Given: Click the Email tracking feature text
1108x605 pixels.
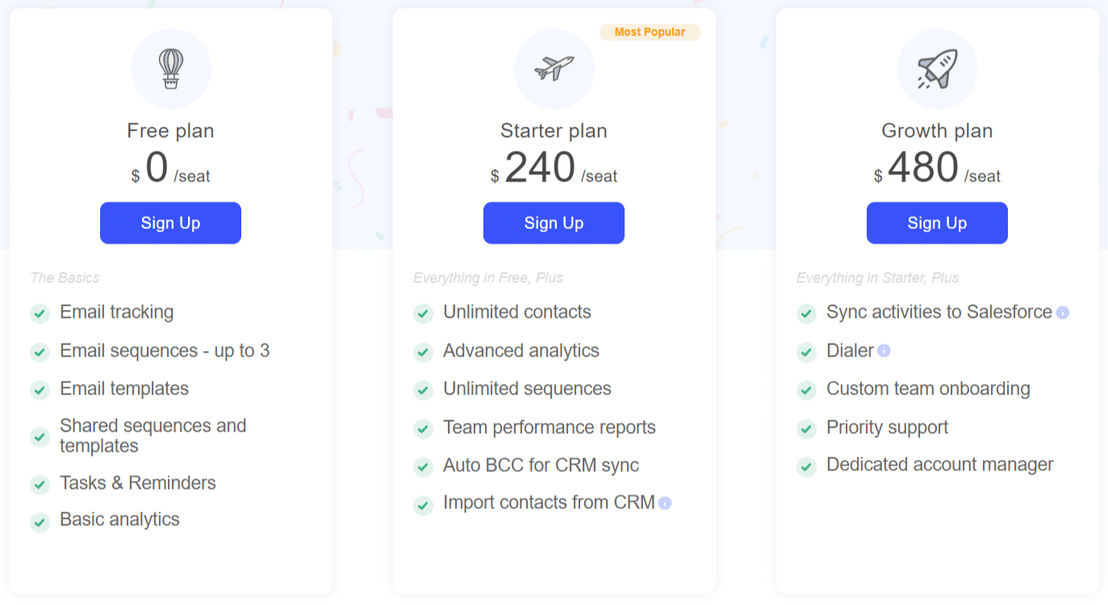Looking at the screenshot, I should pos(117,312).
